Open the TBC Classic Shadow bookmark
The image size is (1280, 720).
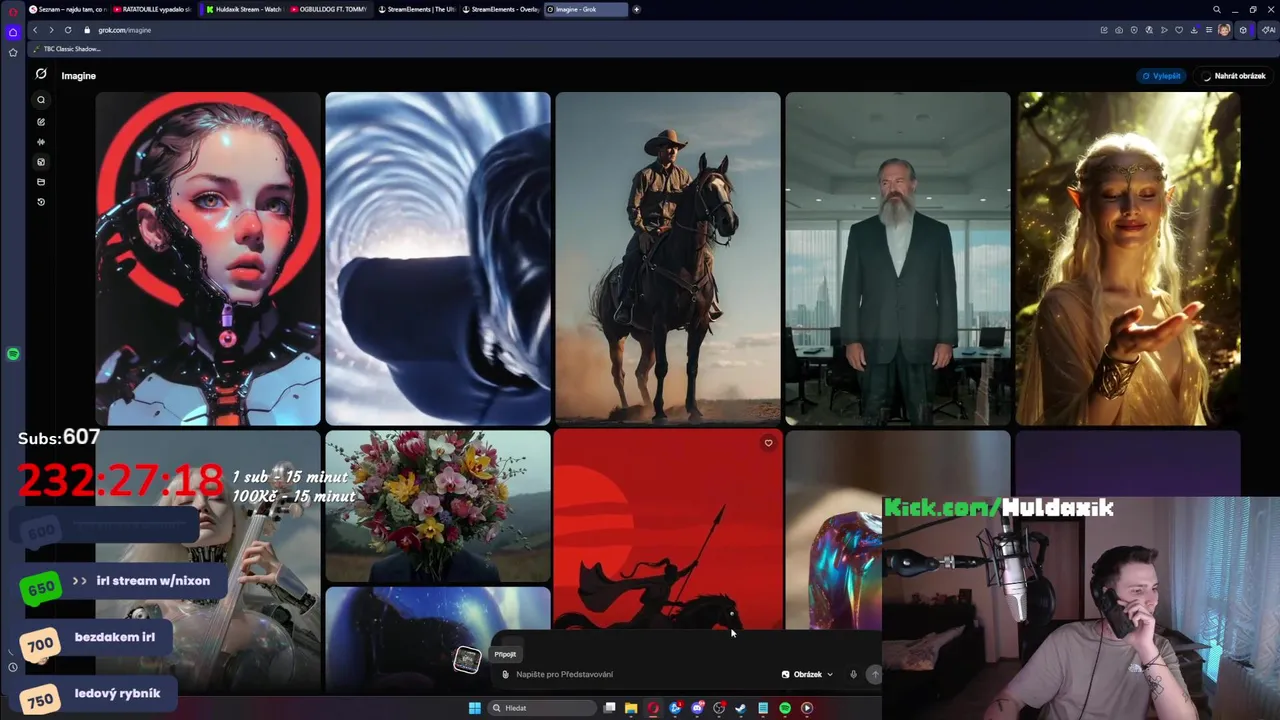tap(68, 49)
